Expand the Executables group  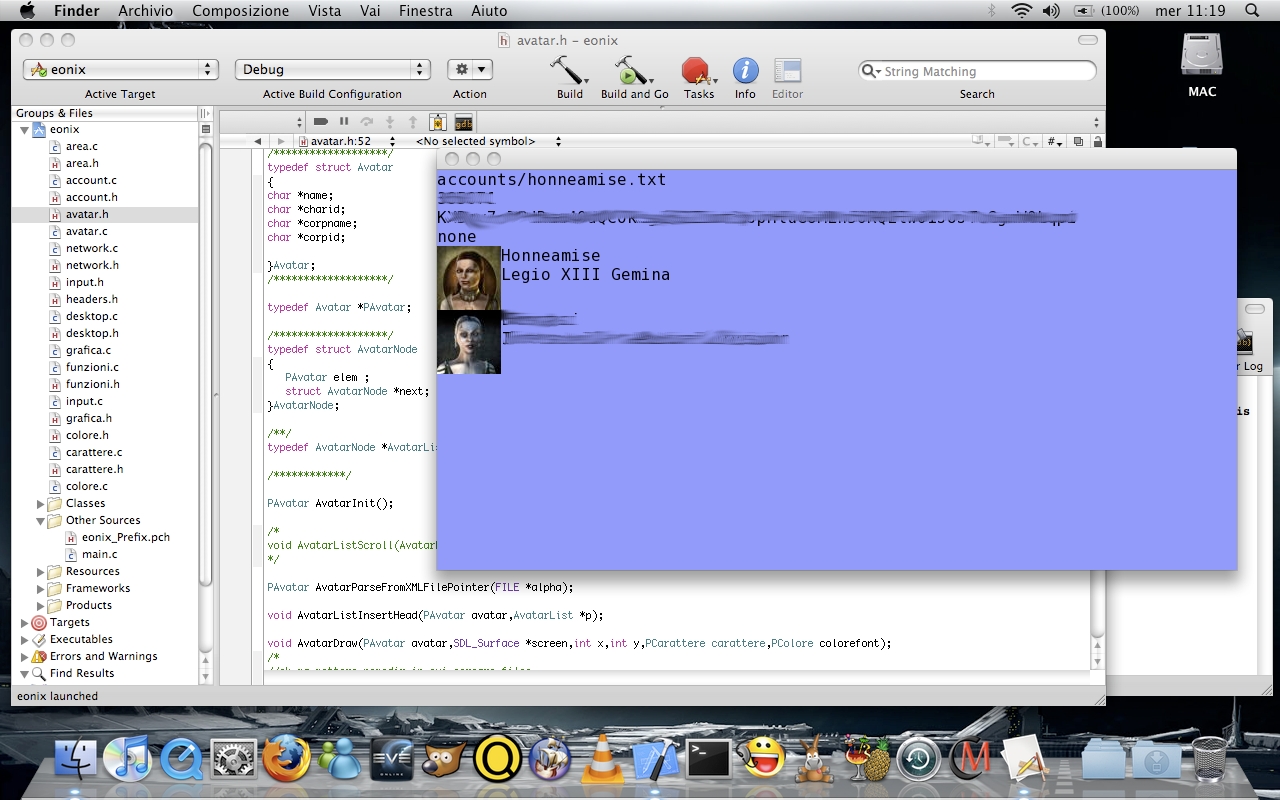[x=24, y=640]
